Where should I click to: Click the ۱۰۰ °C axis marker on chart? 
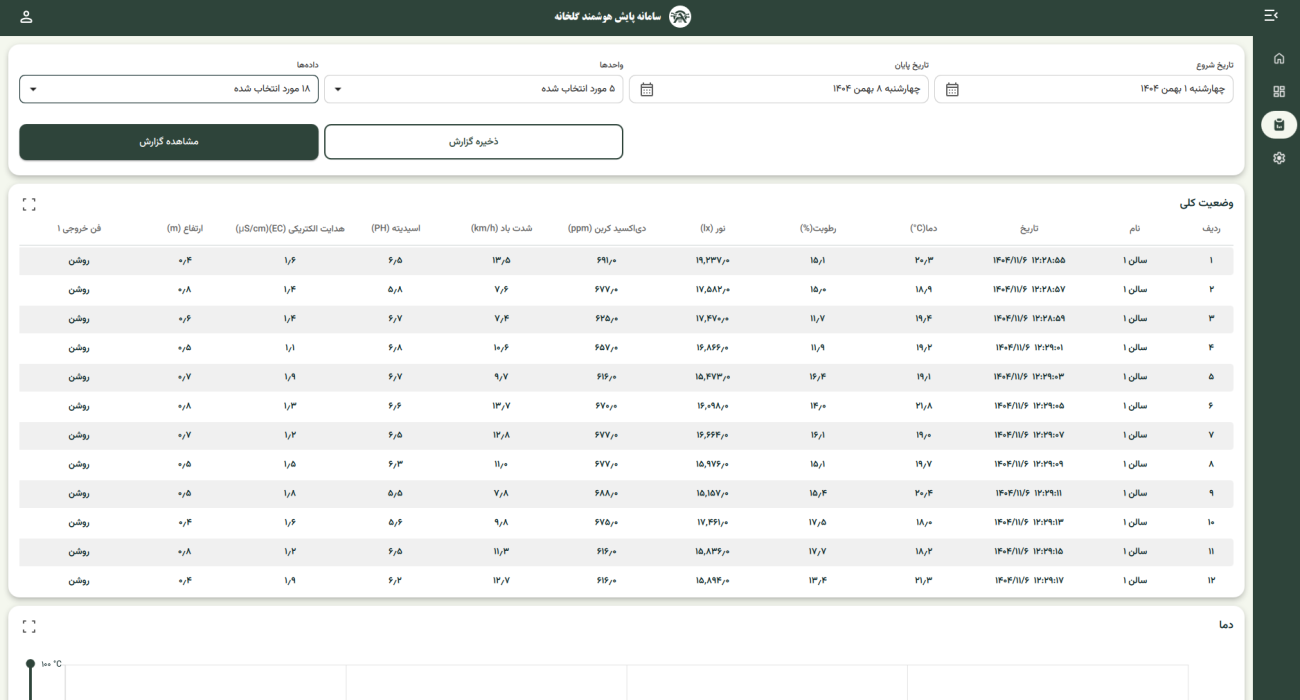pyautogui.click(x=52, y=663)
